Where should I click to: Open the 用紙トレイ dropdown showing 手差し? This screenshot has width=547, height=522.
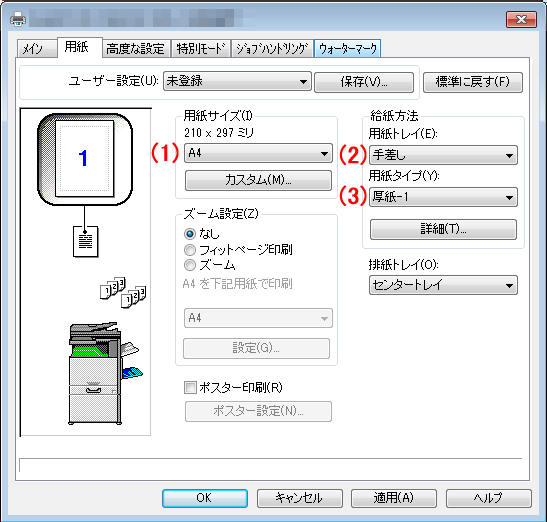tap(443, 155)
